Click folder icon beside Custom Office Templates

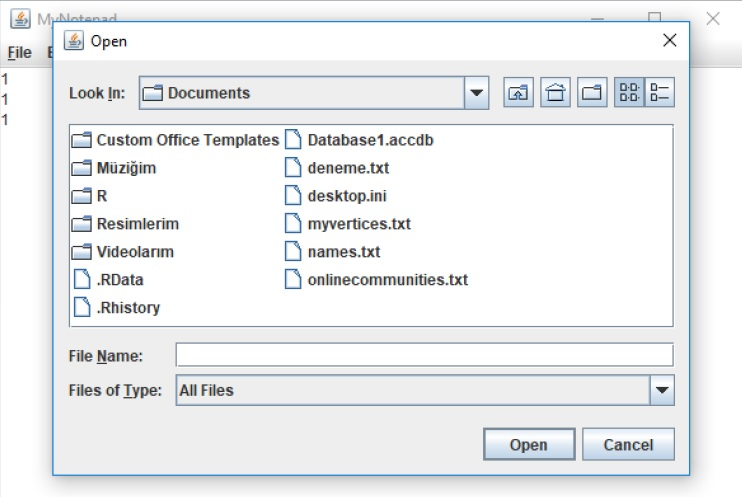tap(81, 140)
